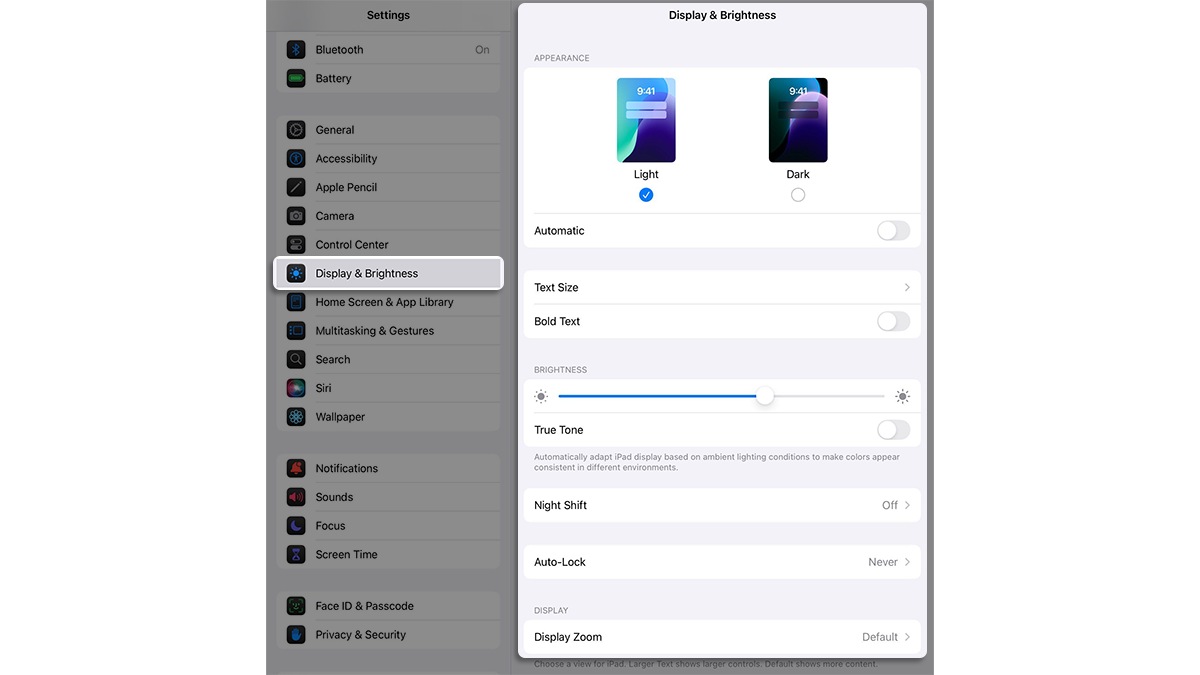Open Battery settings row
This screenshot has height=675, width=1200.
[x=388, y=78]
